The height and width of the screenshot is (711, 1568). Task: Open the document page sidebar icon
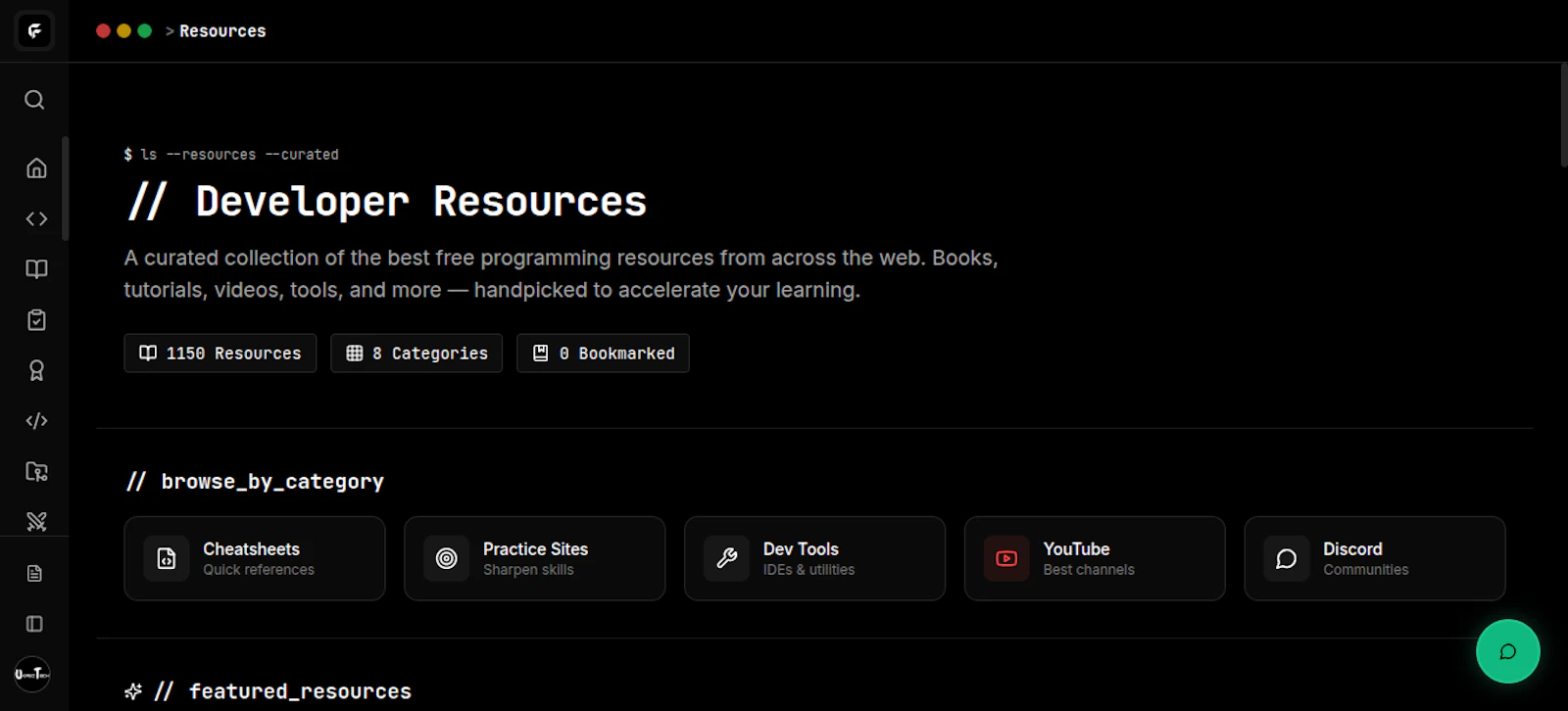pyautogui.click(x=34, y=573)
